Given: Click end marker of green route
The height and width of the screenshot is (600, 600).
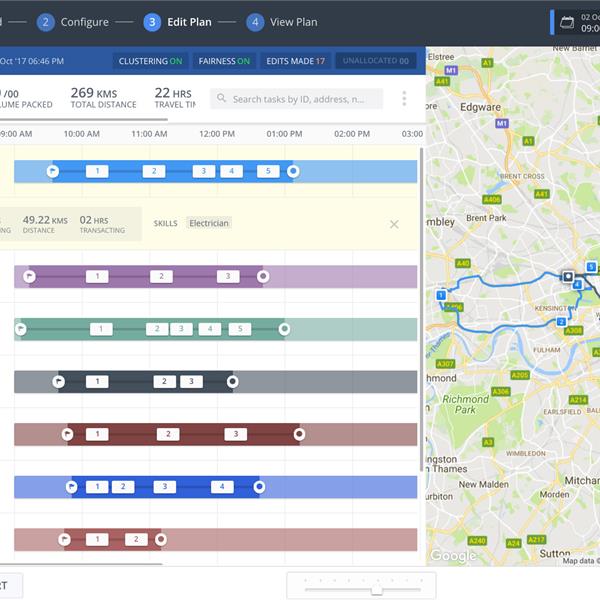Looking at the screenshot, I should 284,329.
